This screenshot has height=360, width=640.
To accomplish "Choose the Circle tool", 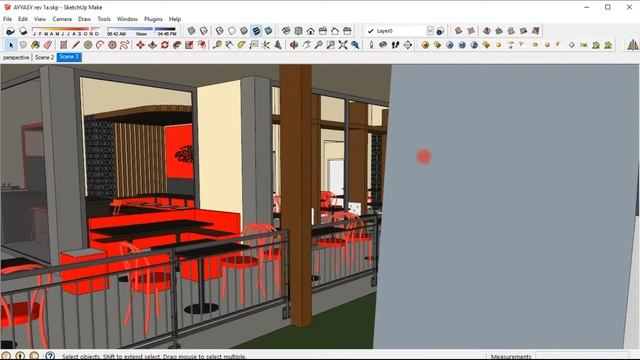I will point(88,45).
